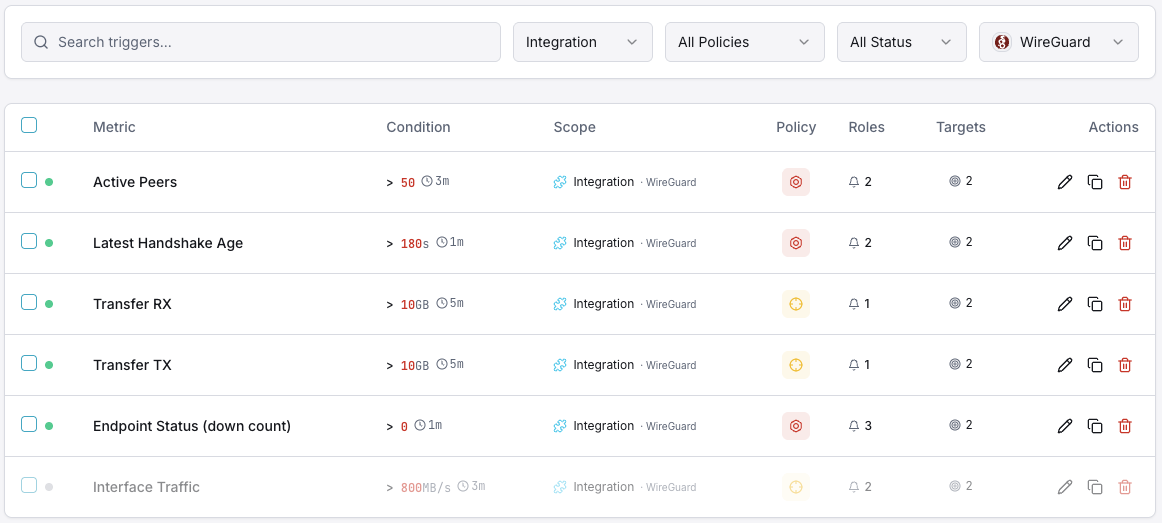Click the Targets column header
1162x523 pixels.
click(x=960, y=127)
